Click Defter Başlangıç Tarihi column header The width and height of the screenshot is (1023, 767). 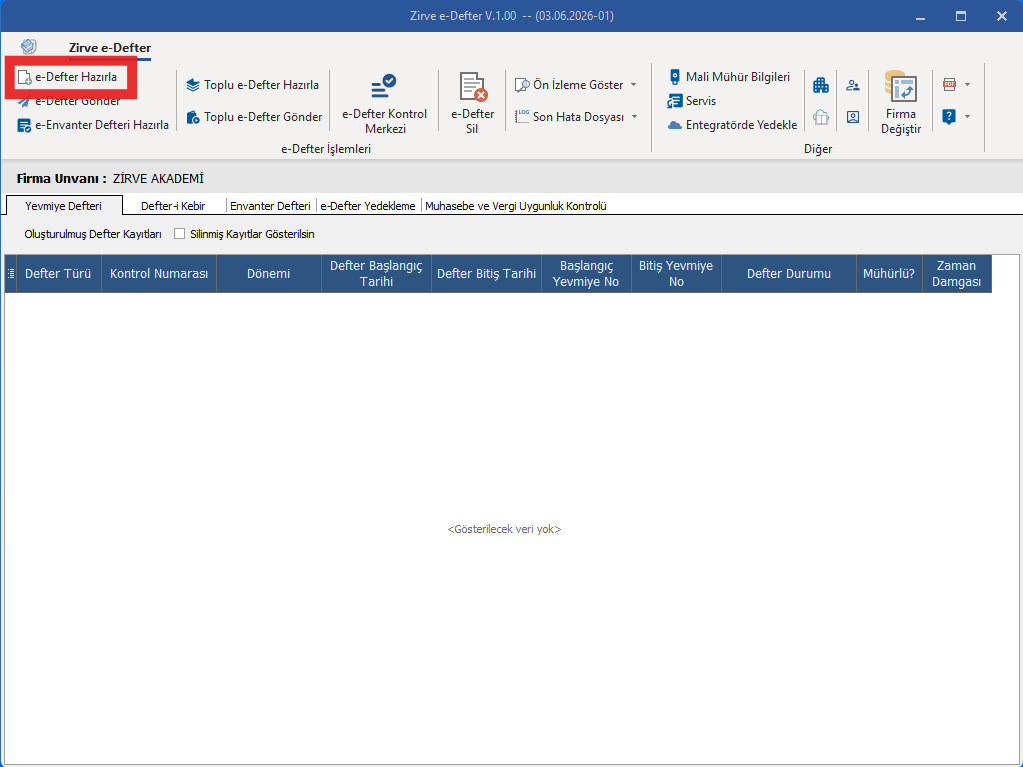pos(376,274)
